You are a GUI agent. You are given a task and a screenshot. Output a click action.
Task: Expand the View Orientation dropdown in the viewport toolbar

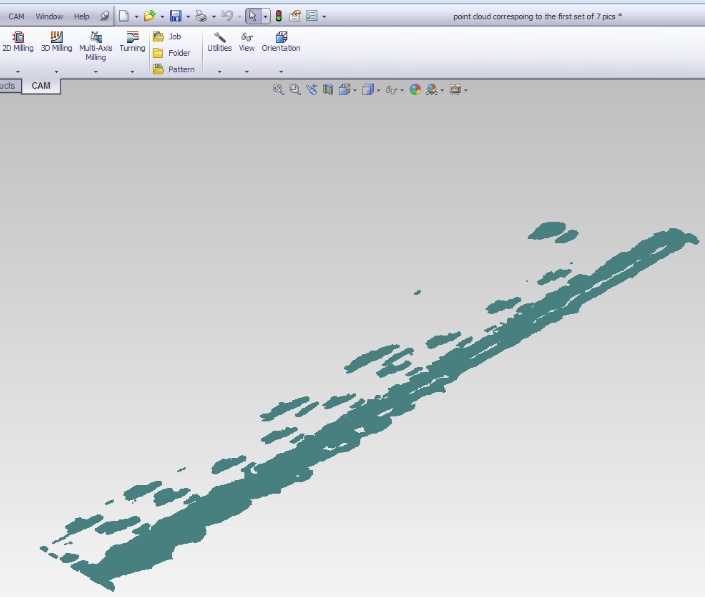point(355,90)
